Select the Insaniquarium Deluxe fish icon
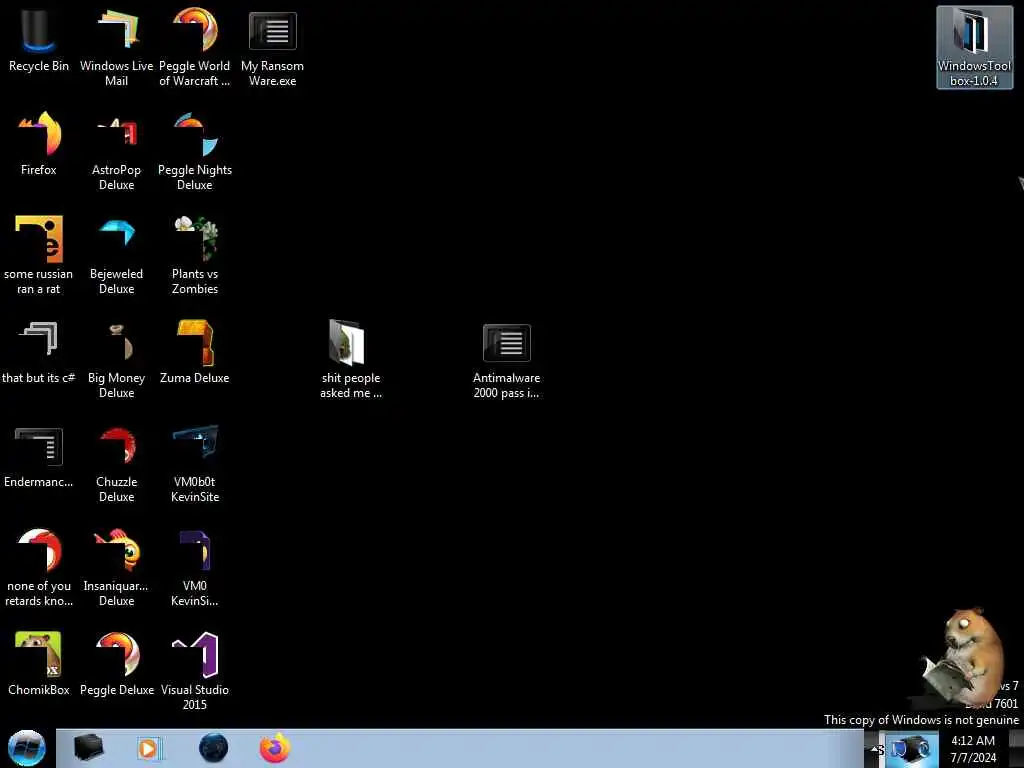This screenshot has height=768, width=1024. coord(117,568)
